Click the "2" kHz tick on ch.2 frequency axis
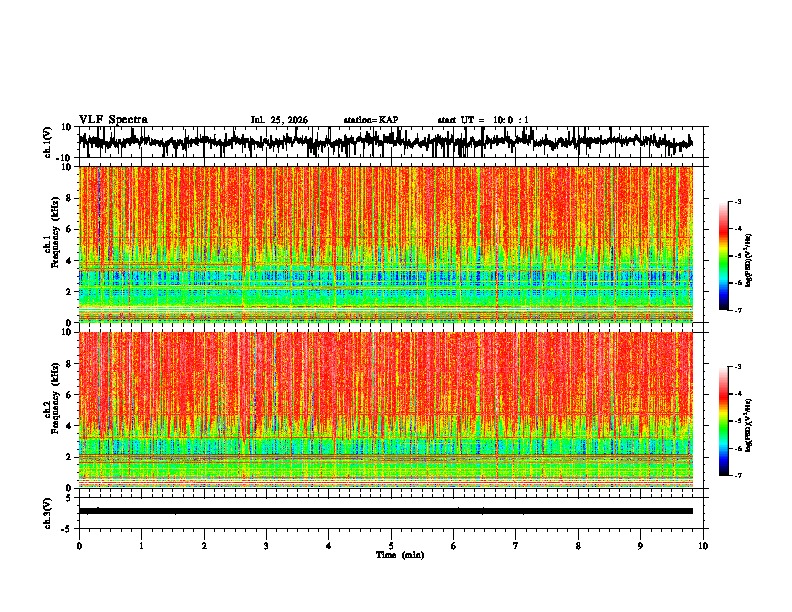The width and height of the screenshot is (792, 612). (x=70, y=457)
